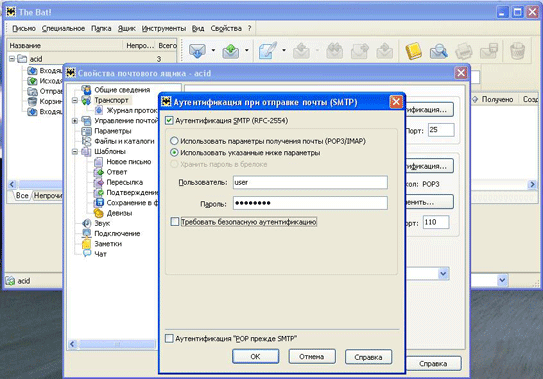Toggle Аутентификация SMTP (RFC-2554) checkbox
The height and width of the screenshot is (379, 543).
169,121
